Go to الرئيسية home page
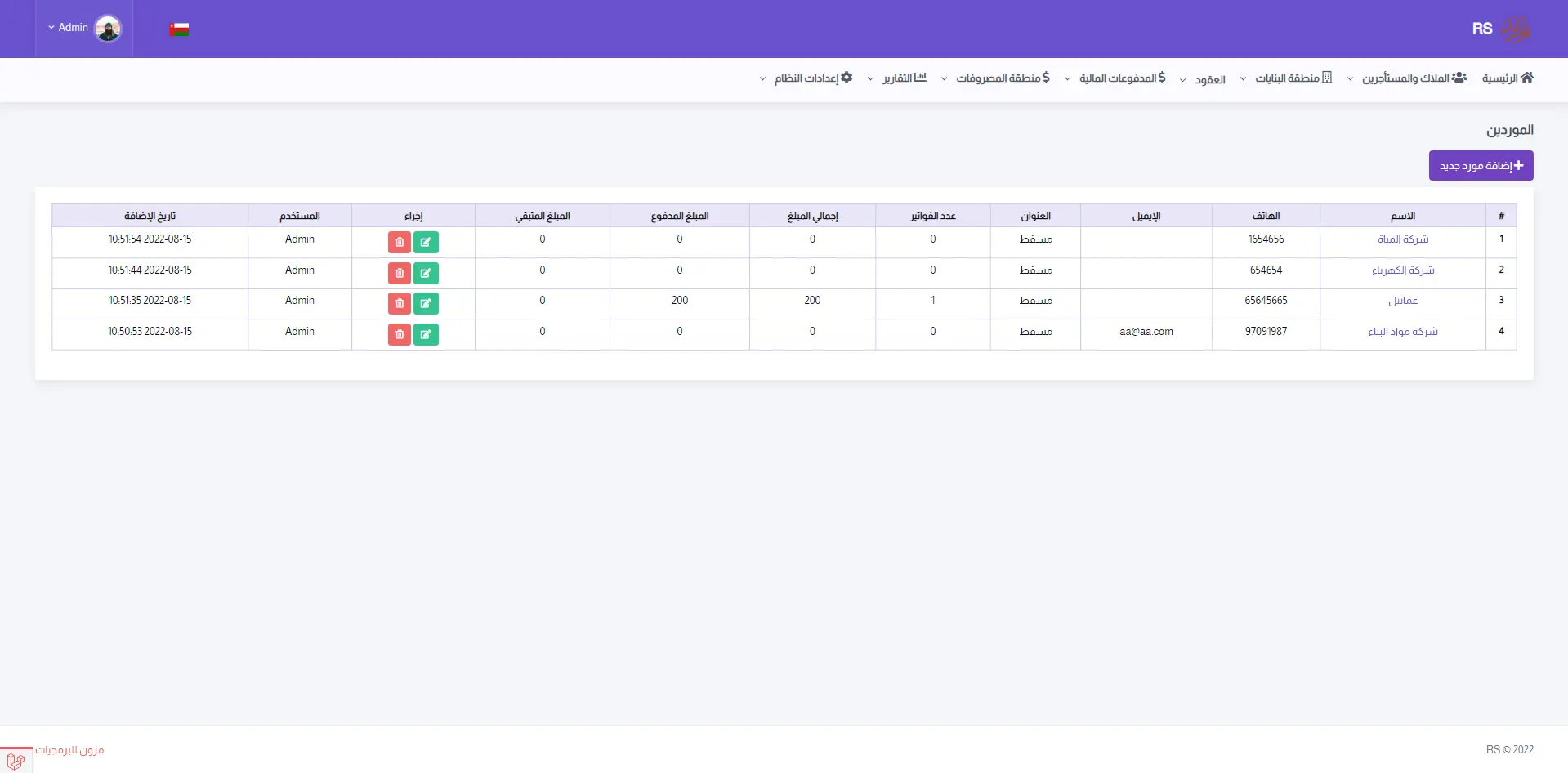The width and height of the screenshot is (1568, 773). pos(1508,78)
